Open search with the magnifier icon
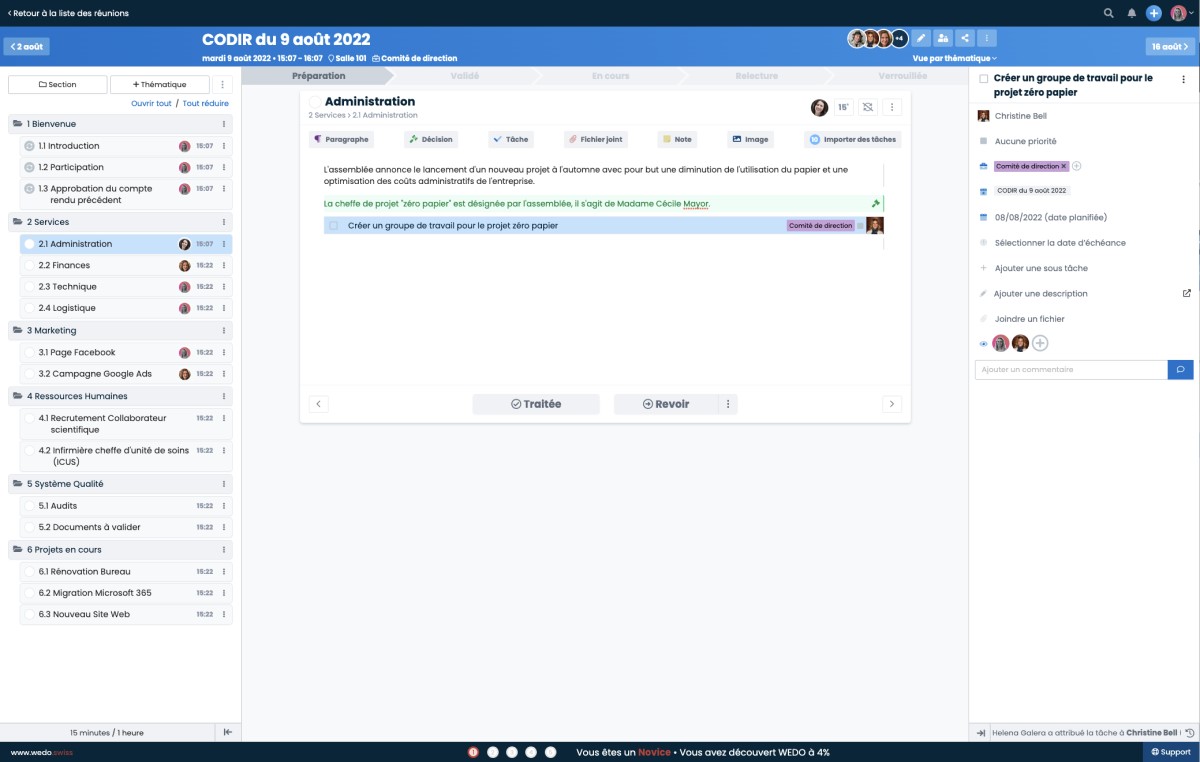This screenshot has height=762, width=1200. [1108, 13]
